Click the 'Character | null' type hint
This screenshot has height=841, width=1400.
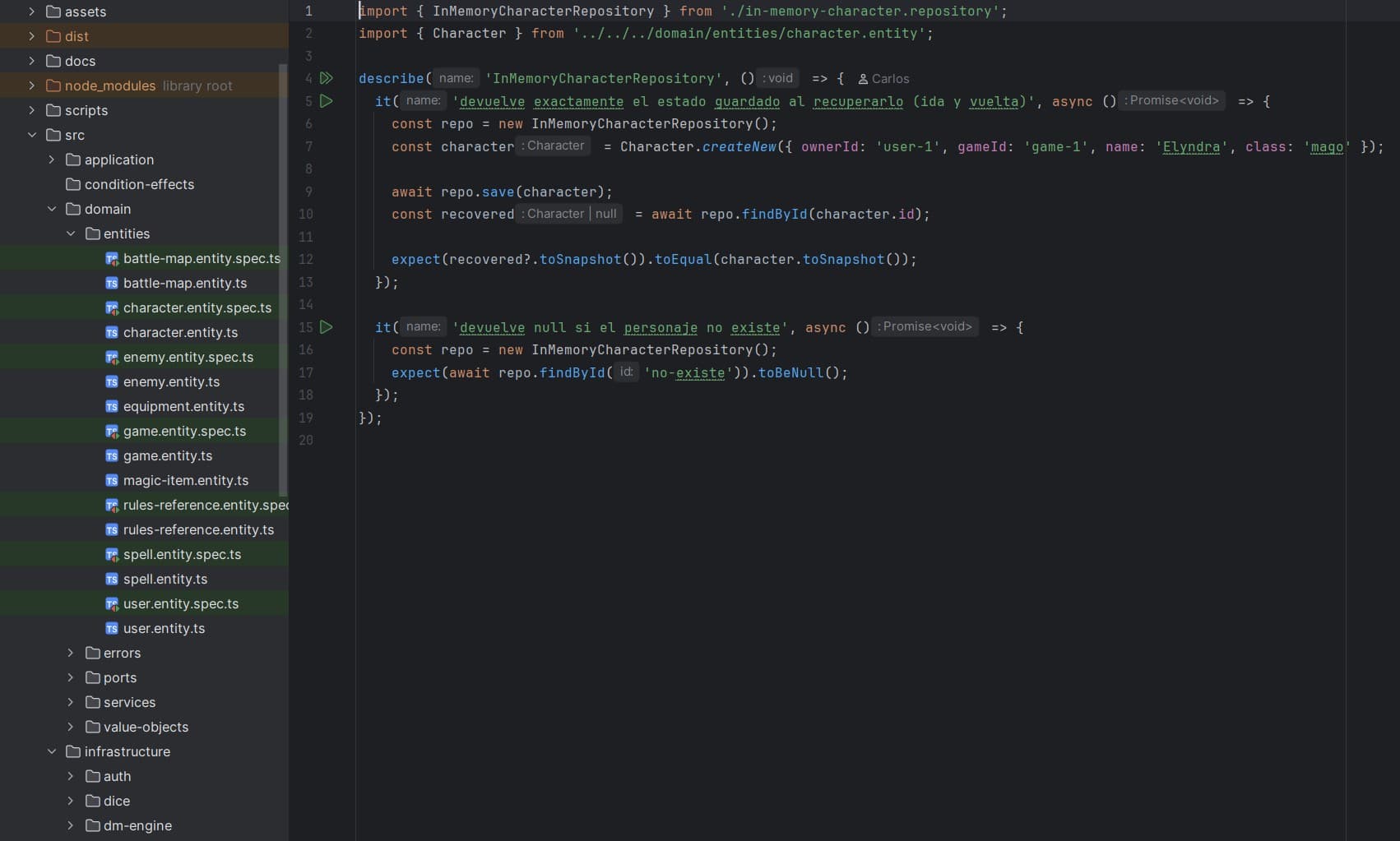(569, 214)
